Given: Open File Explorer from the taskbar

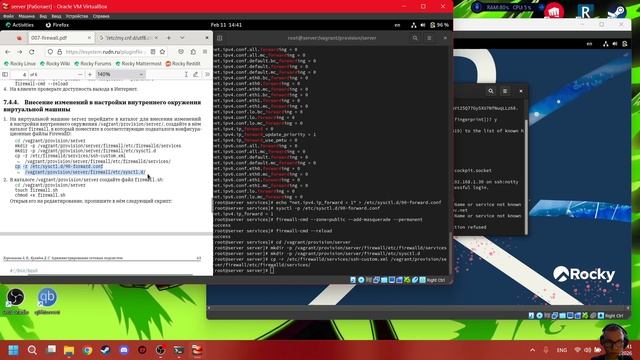Looking at the screenshot, I should [x=69, y=350].
